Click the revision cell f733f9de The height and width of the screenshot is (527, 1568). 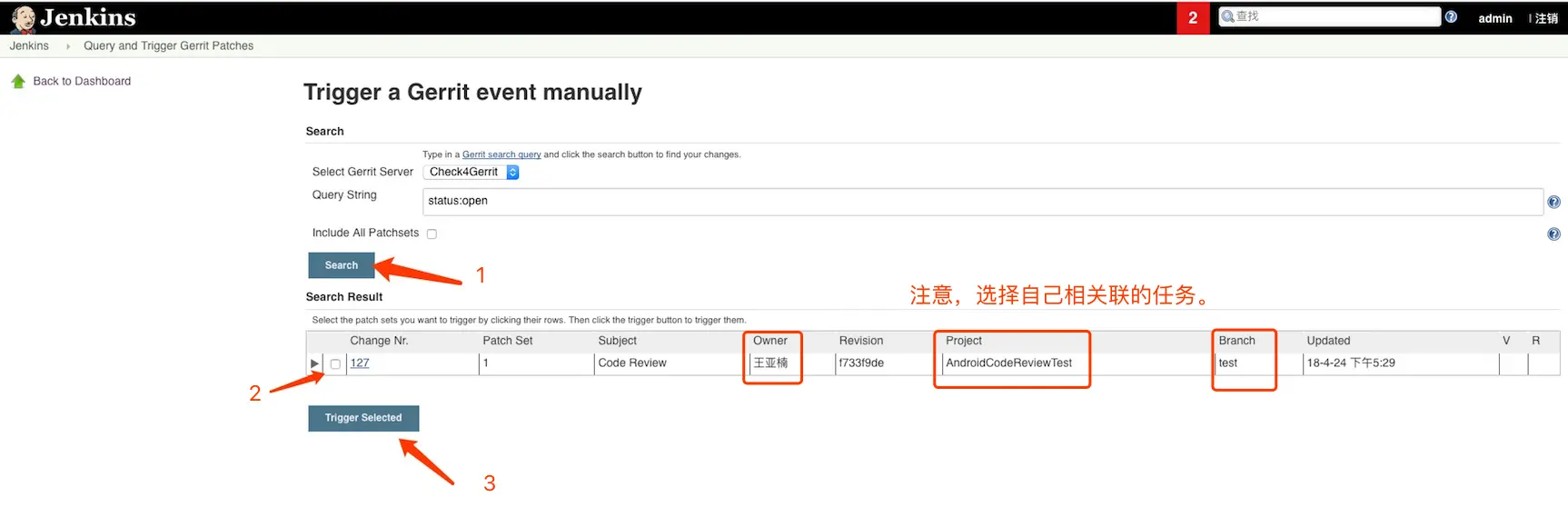pos(861,363)
